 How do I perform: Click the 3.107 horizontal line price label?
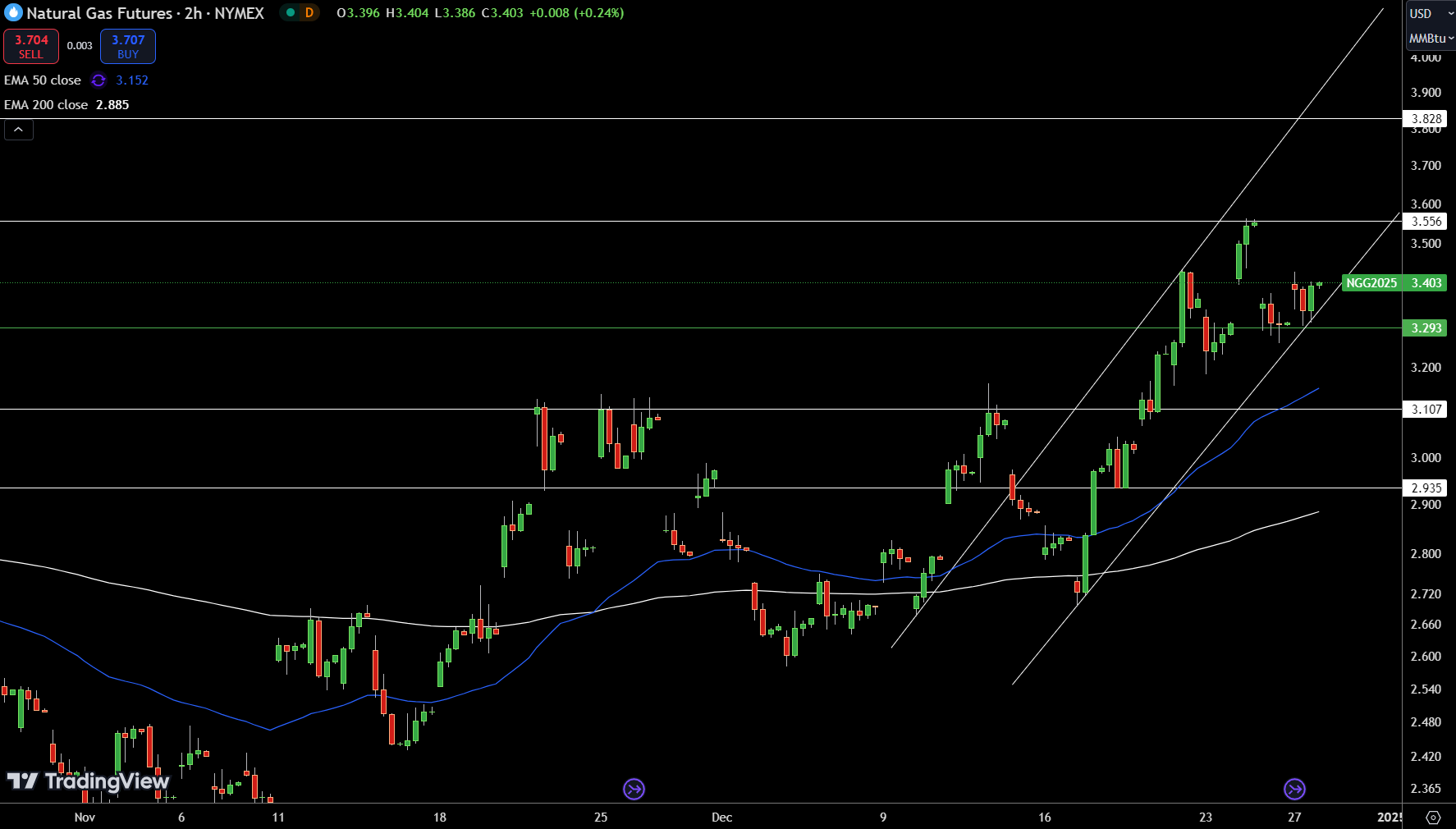(x=1426, y=410)
